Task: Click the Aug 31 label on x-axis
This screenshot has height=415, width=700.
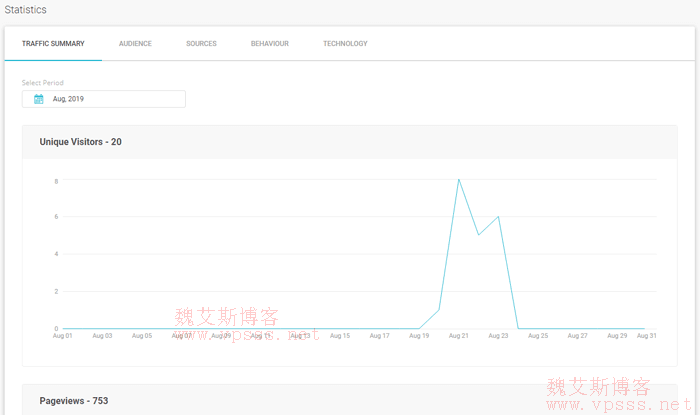Action: (x=644, y=336)
